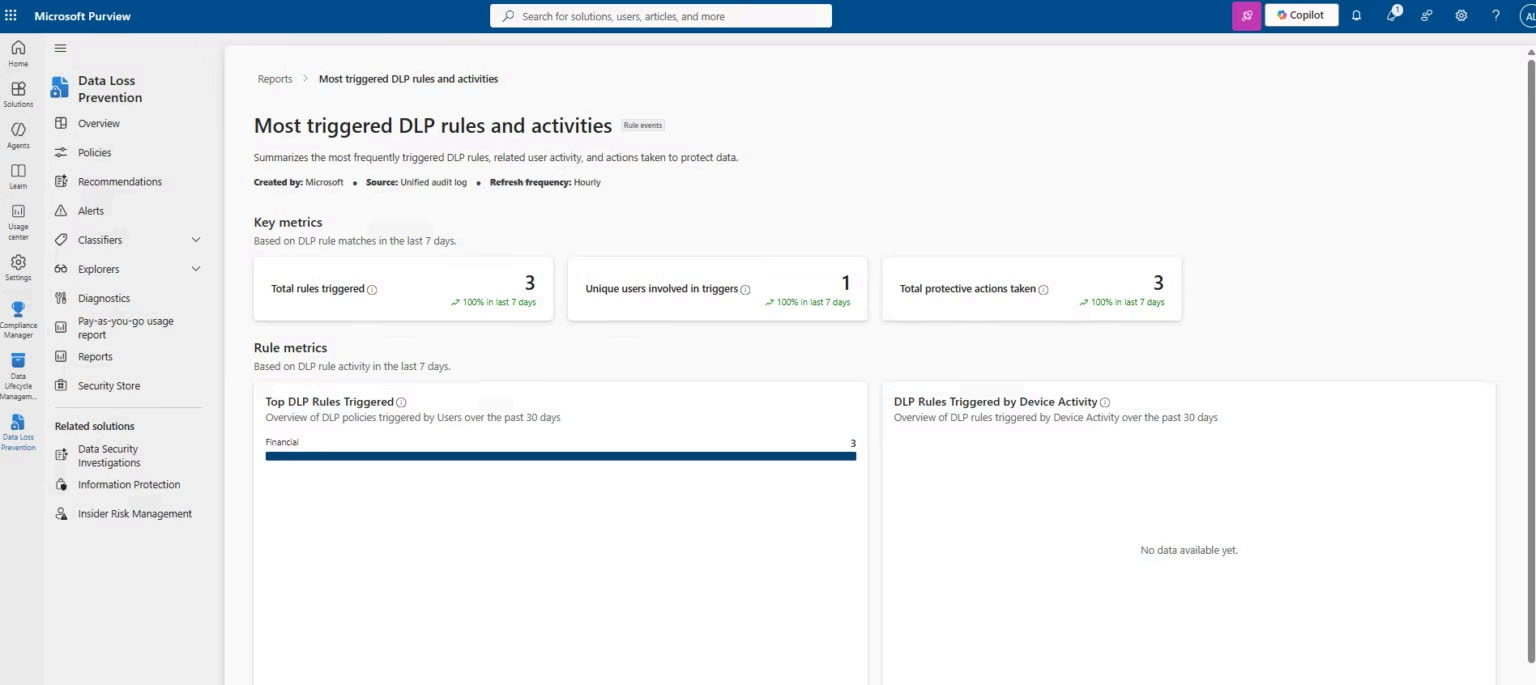Click the Financial rule bar
The width and height of the screenshot is (1536, 685).
tap(561, 456)
